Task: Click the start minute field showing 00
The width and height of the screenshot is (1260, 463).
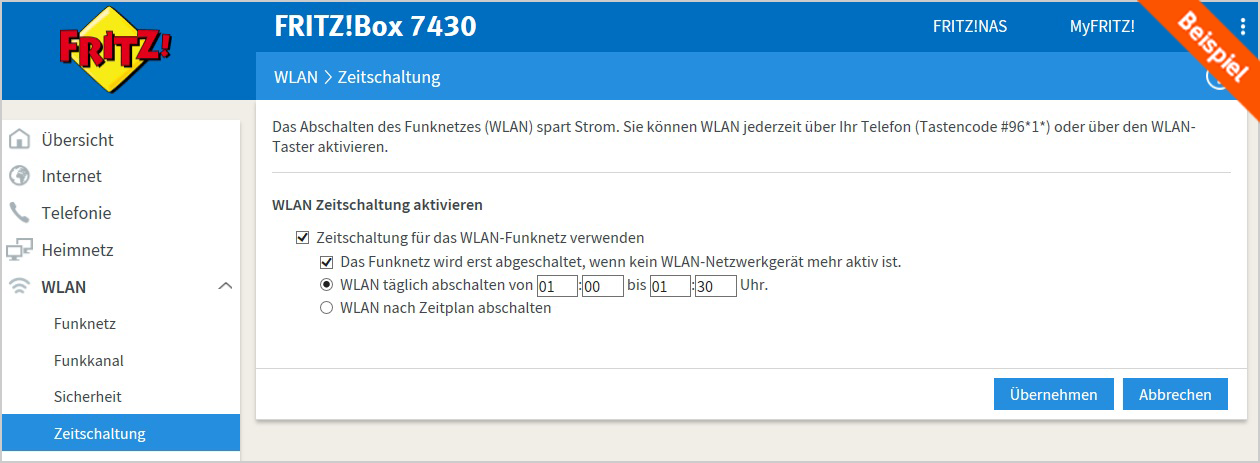Action: (603, 286)
